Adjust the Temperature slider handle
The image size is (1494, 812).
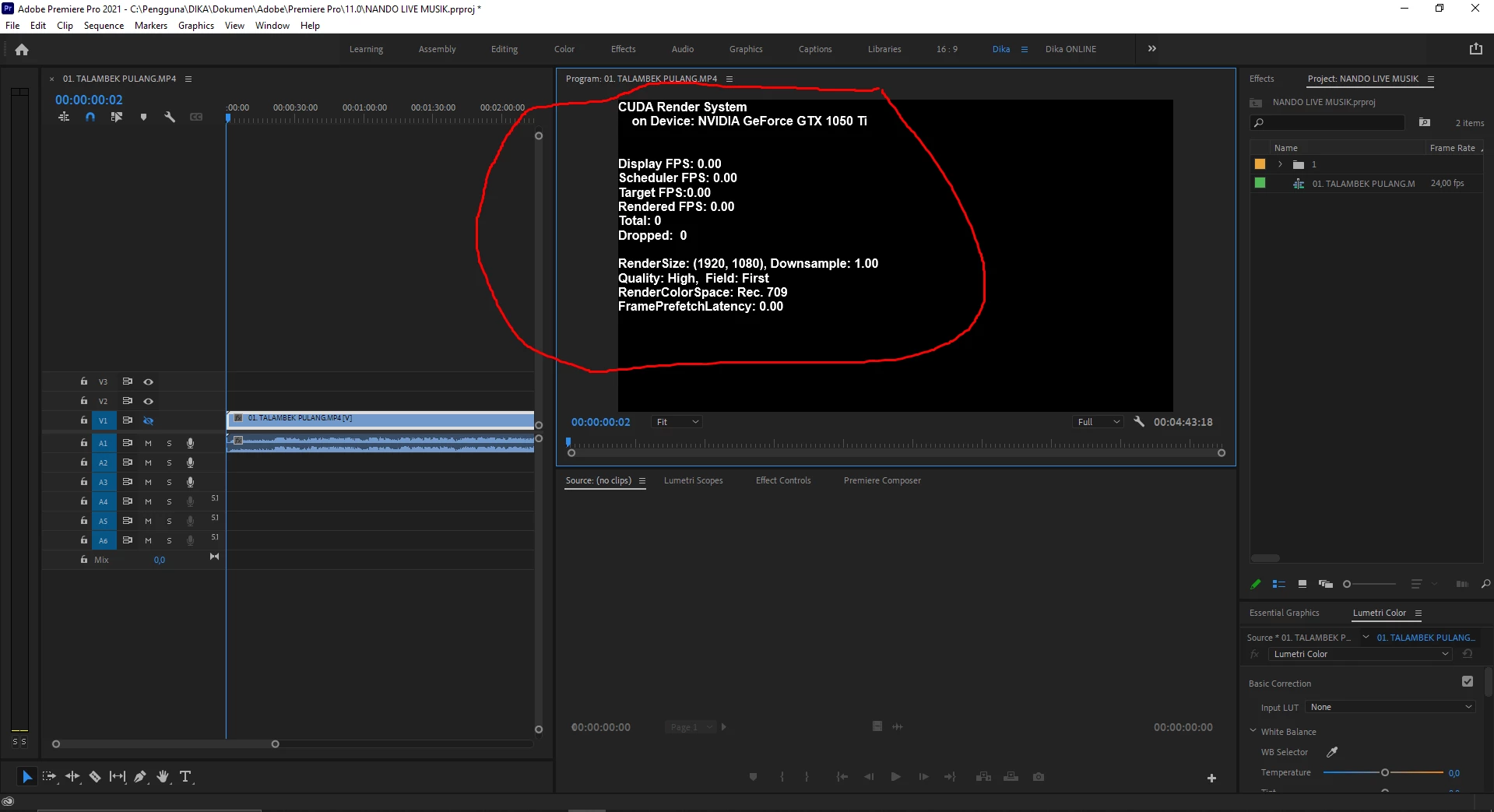click(1385, 772)
